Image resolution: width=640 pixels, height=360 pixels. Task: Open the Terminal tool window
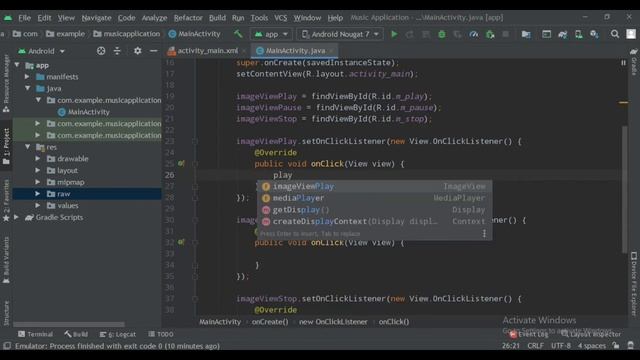[x=36, y=334]
